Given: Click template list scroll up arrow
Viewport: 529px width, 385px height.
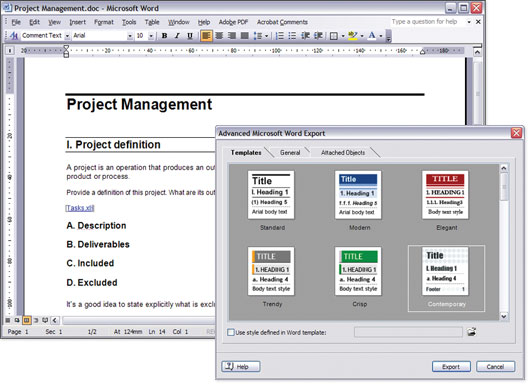Looking at the screenshot, I should point(504,168).
